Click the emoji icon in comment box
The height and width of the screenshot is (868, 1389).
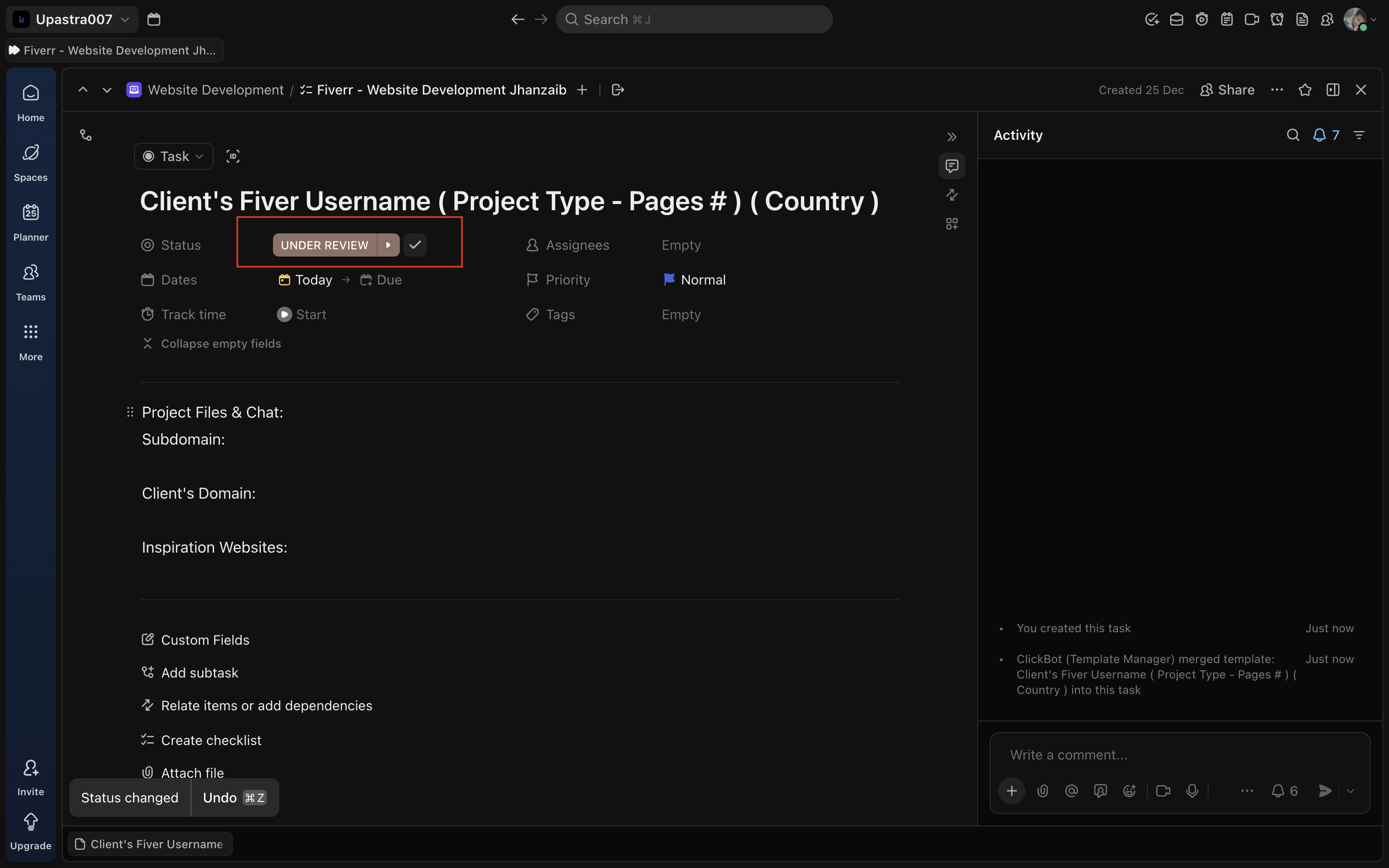[x=1129, y=790]
